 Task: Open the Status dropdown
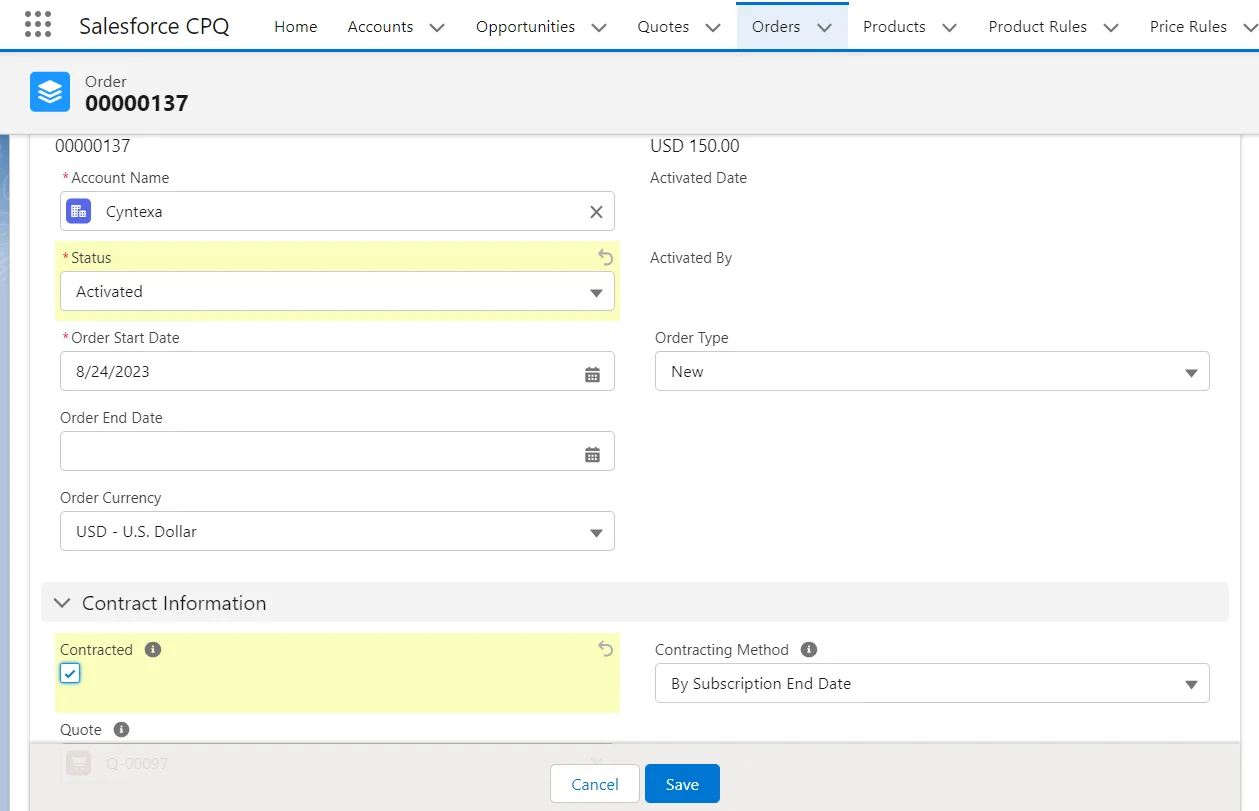point(337,291)
